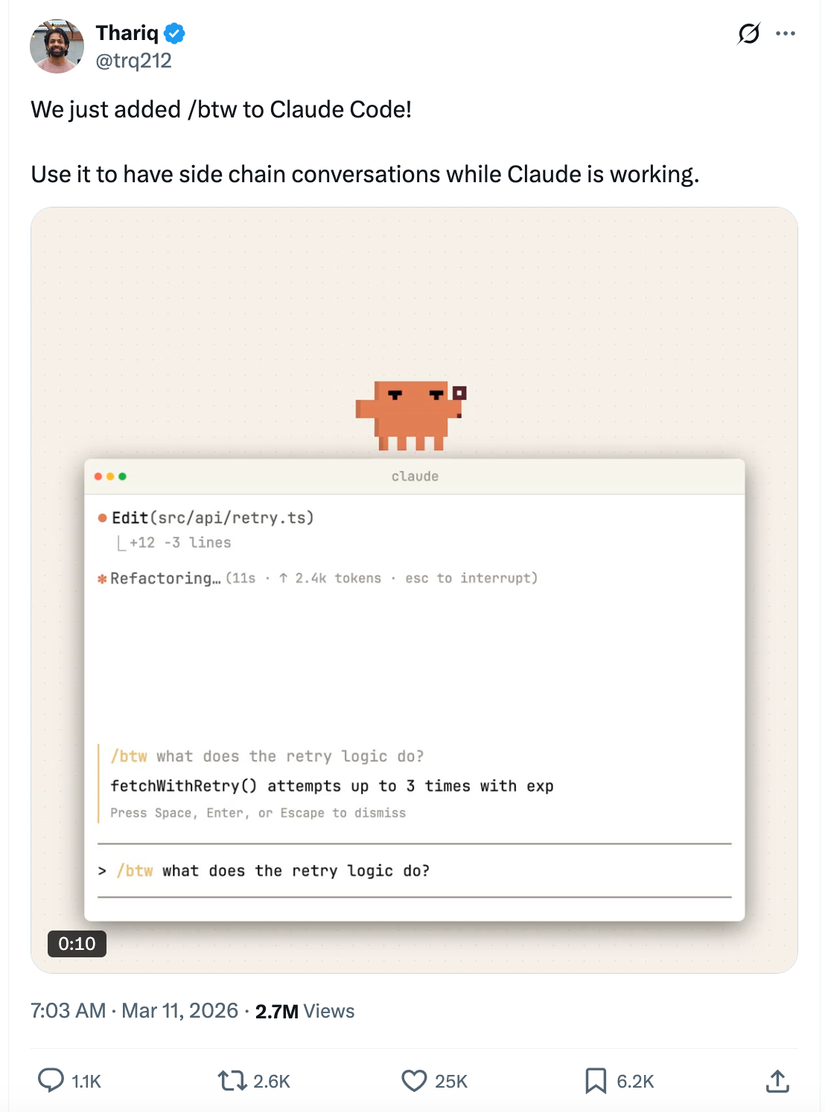The height and width of the screenshot is (1112, 825).
Task: Bookmark the tweet with the bookmark icon
Action: (596, 1080)
